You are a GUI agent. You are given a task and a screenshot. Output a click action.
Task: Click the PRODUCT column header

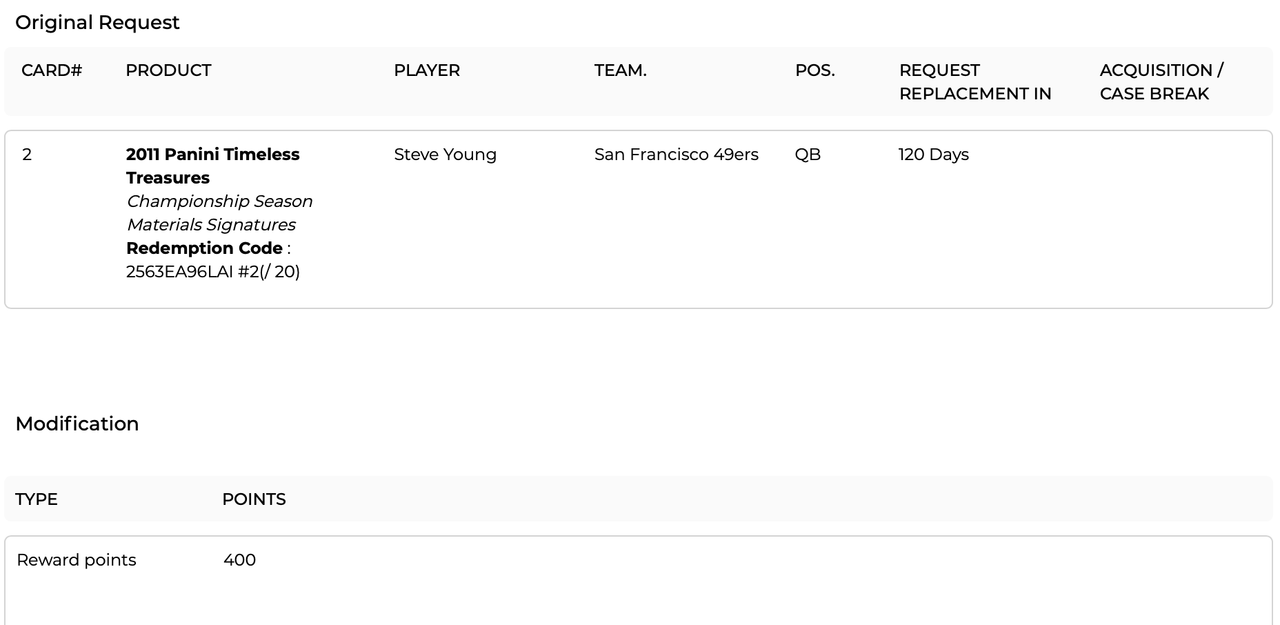click(168, 70)
